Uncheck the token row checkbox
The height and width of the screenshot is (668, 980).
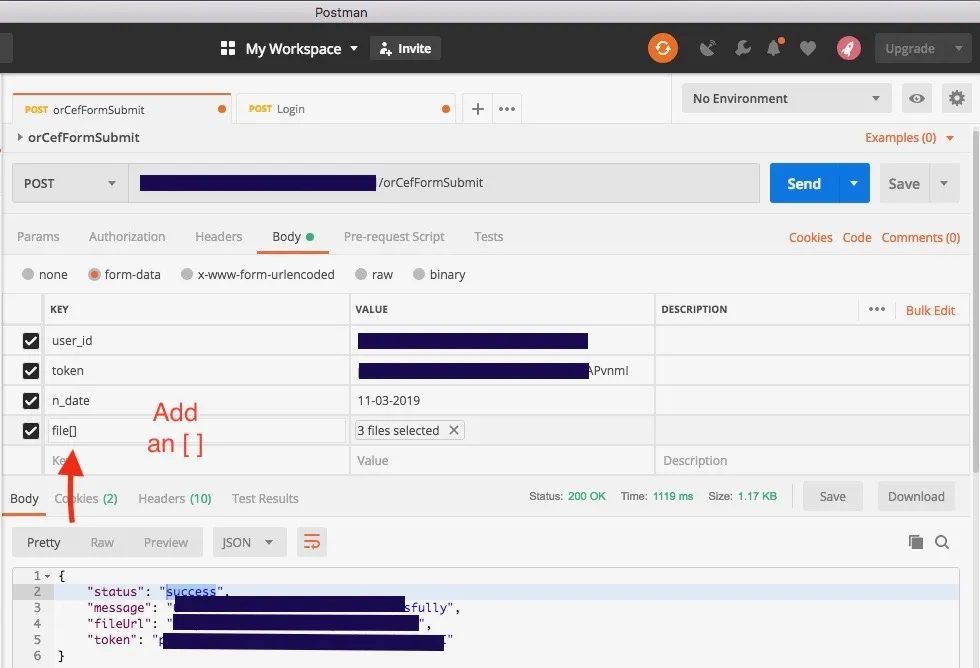[31, 371]
